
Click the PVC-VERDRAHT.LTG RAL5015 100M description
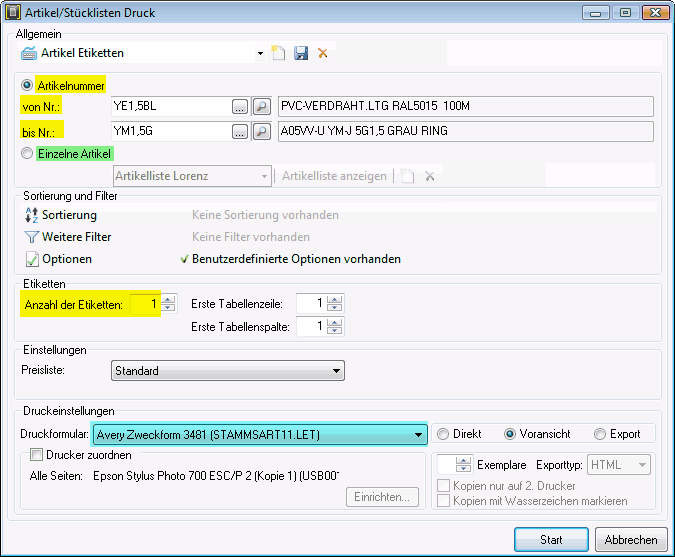pyautogui.click(x=465, y=106)
